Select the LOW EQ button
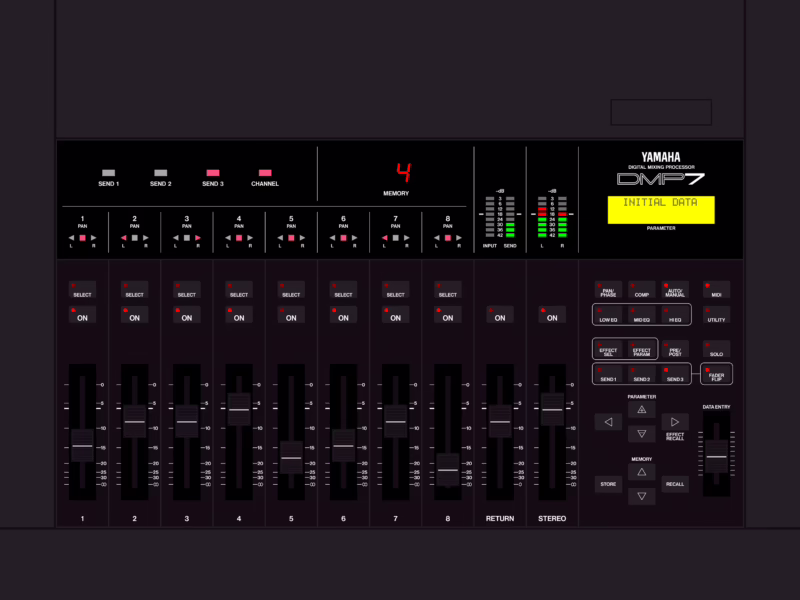The width and height of the screenshot is (800, 600). coord(608,314)
